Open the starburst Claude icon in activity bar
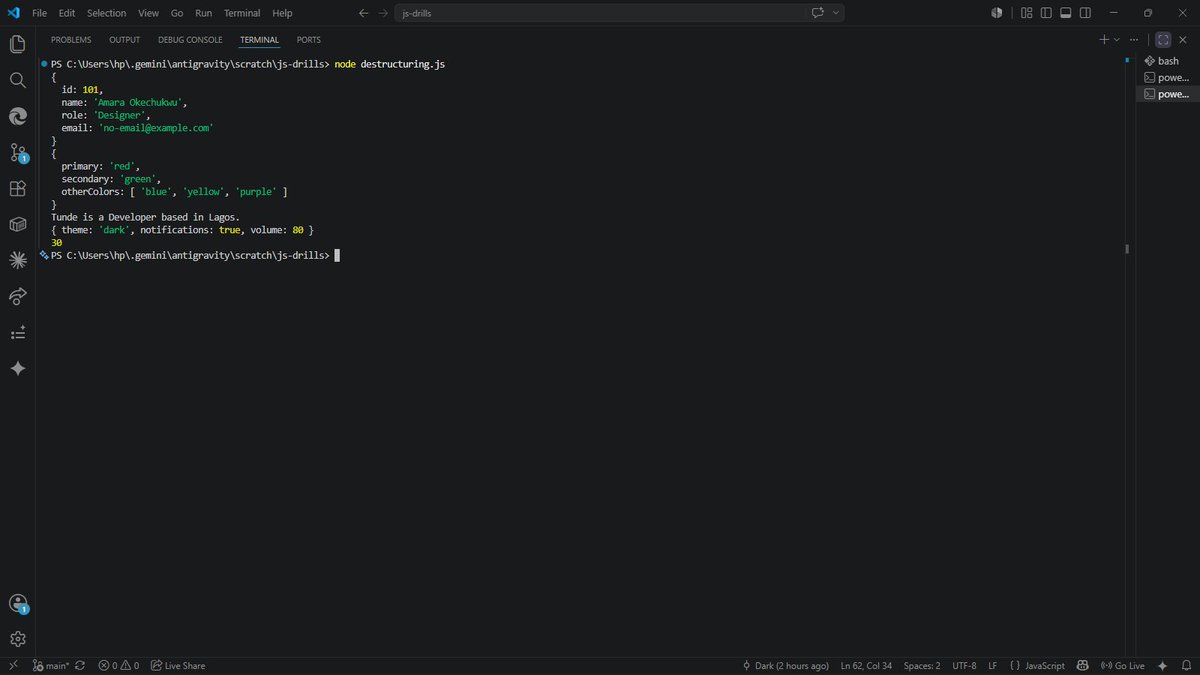This screenshot has width=1200, height=675. [17, 260]
